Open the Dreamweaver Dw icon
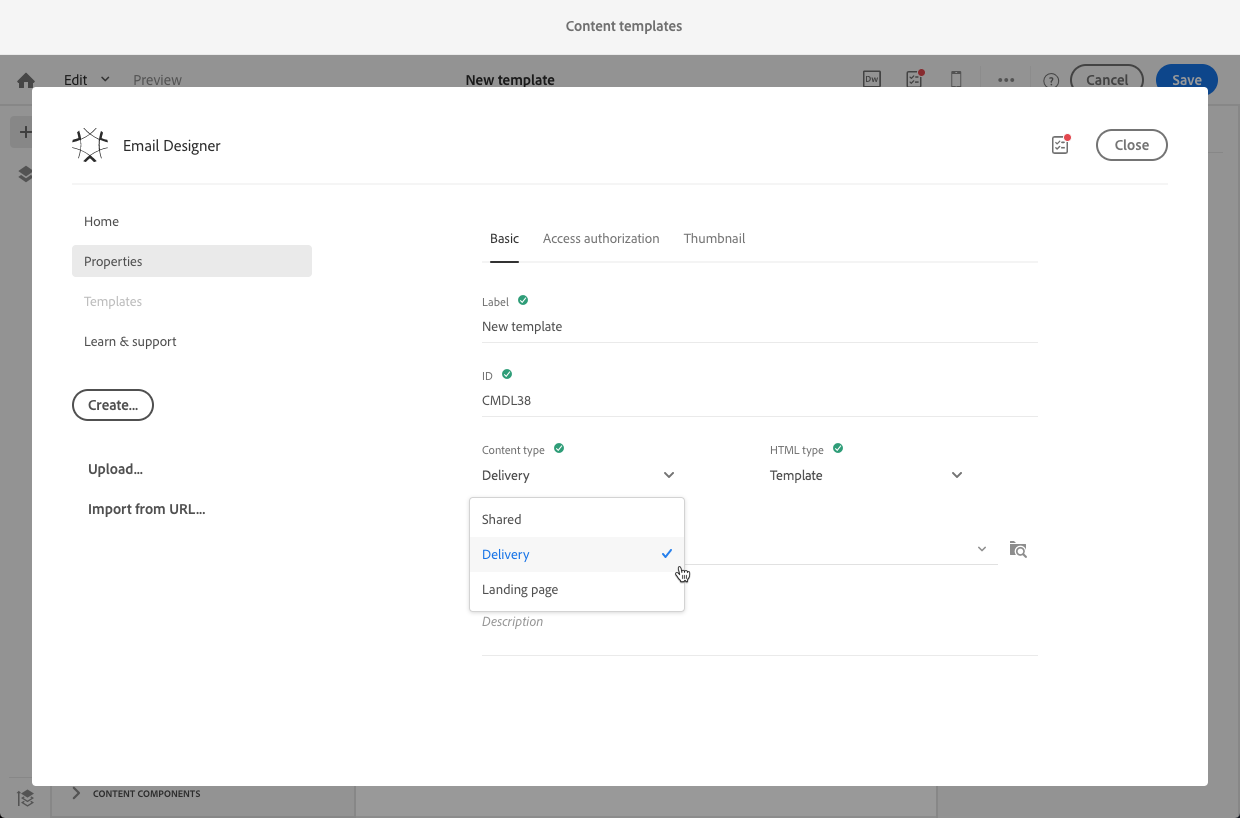 872,79
